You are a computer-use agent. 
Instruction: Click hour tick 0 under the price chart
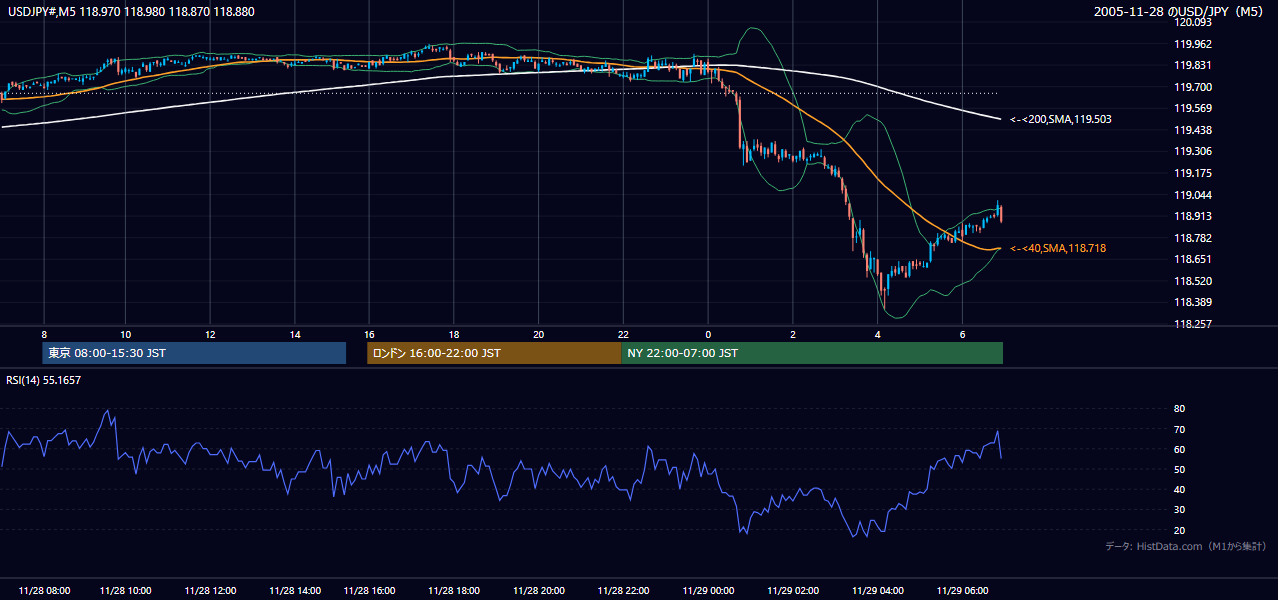click(x=708, y=334)
